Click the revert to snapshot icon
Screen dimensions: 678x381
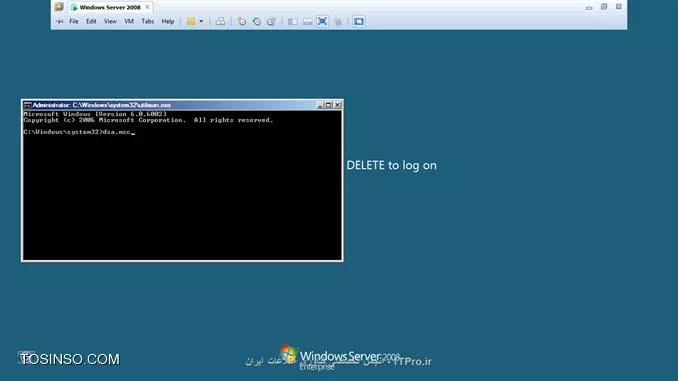coord(257,21)
